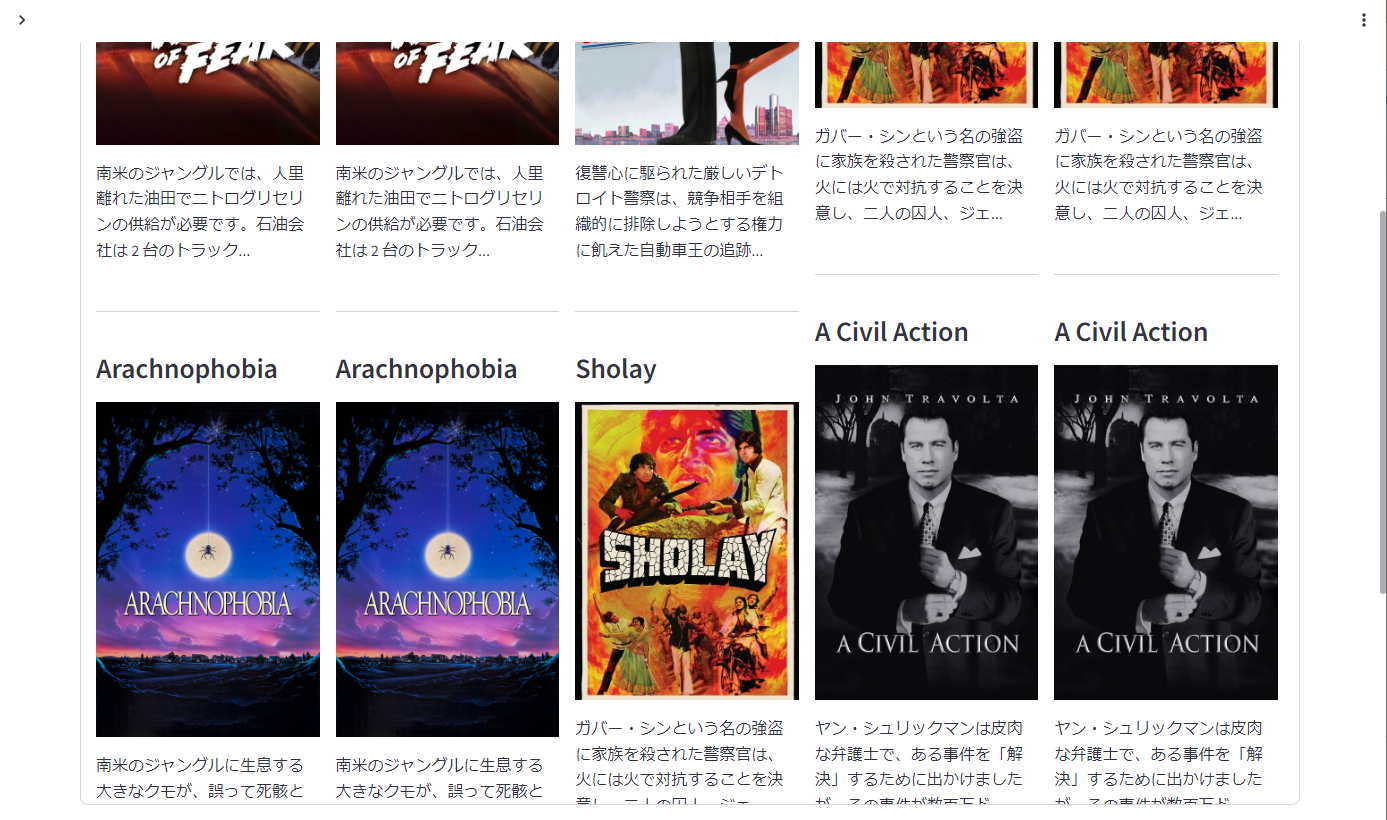Screen dimensions: 1387x820
Task: Select the poster showing high heels and skyline
Action: tap(687, 93)
